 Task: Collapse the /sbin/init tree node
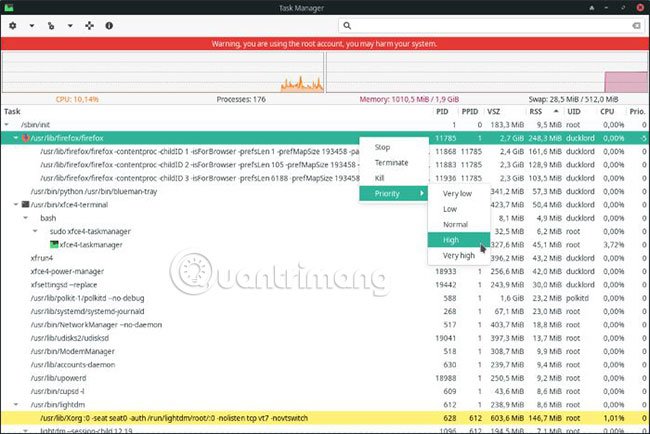[x=7, y=124]
